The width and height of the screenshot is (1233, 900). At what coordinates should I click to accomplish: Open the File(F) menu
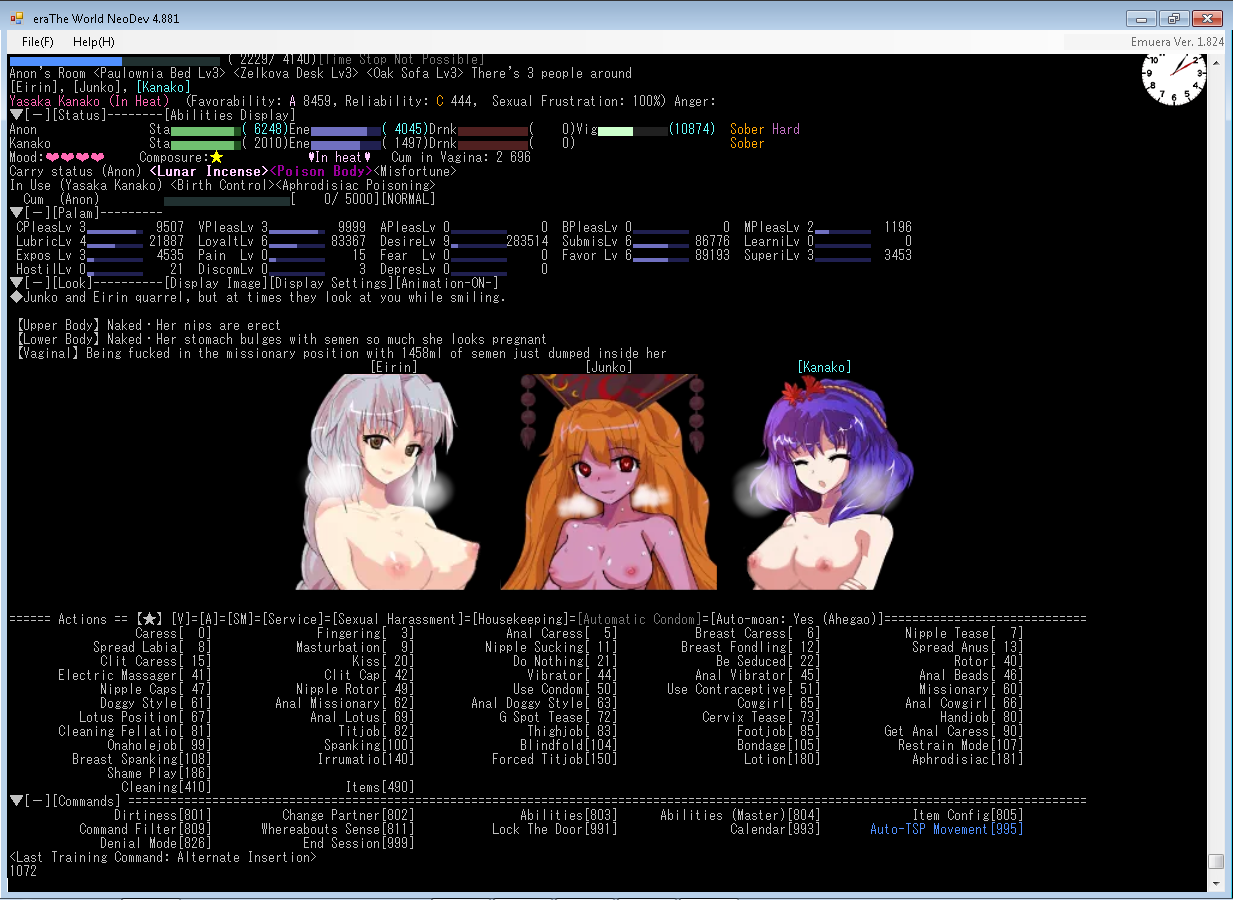tap(38, 42)
